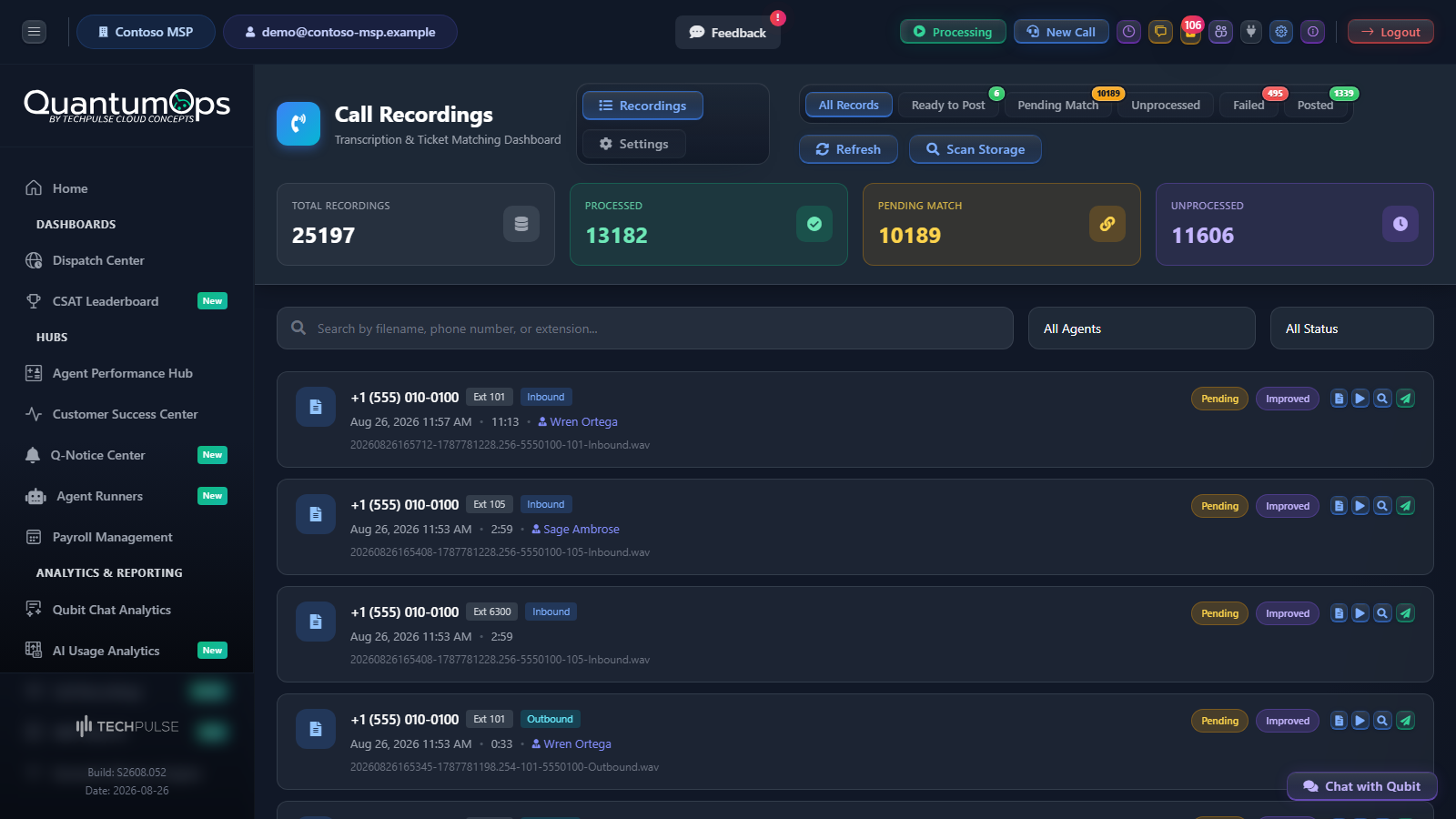This screenshot has height=819, width=1456.
Task: Select the All Records filter tab
Action: click(848, 105)
